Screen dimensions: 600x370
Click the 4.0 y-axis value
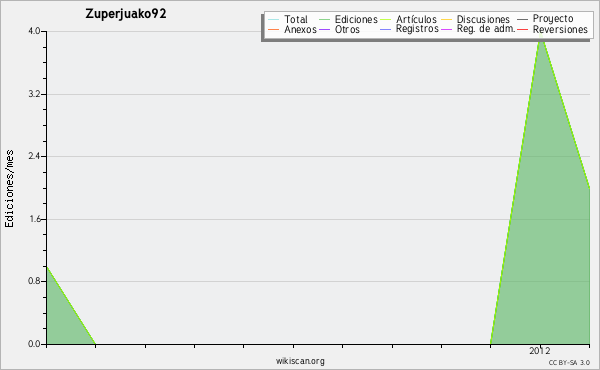click(34, 31)
